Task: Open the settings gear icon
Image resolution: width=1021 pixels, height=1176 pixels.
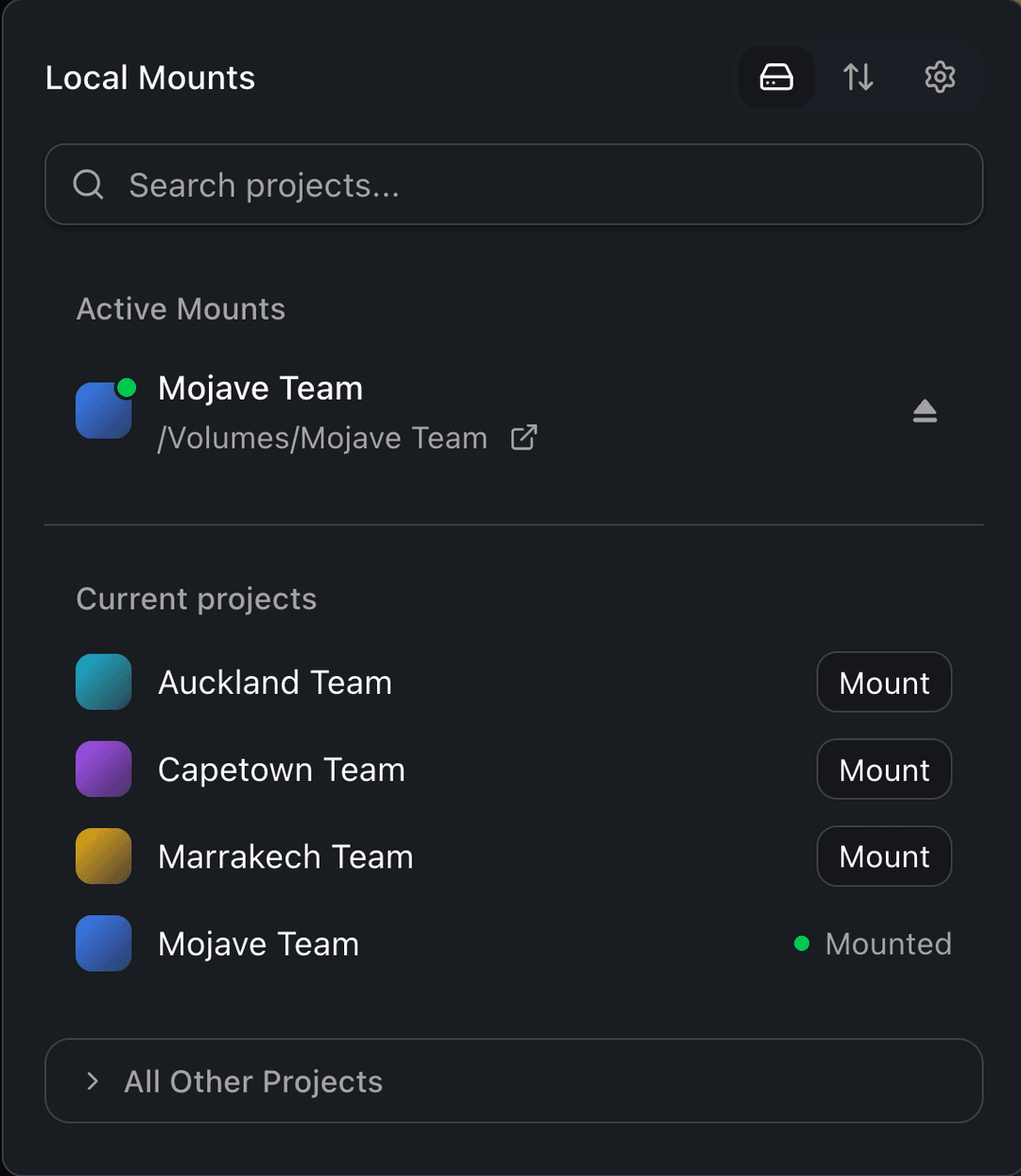Action: coord(939,78)
